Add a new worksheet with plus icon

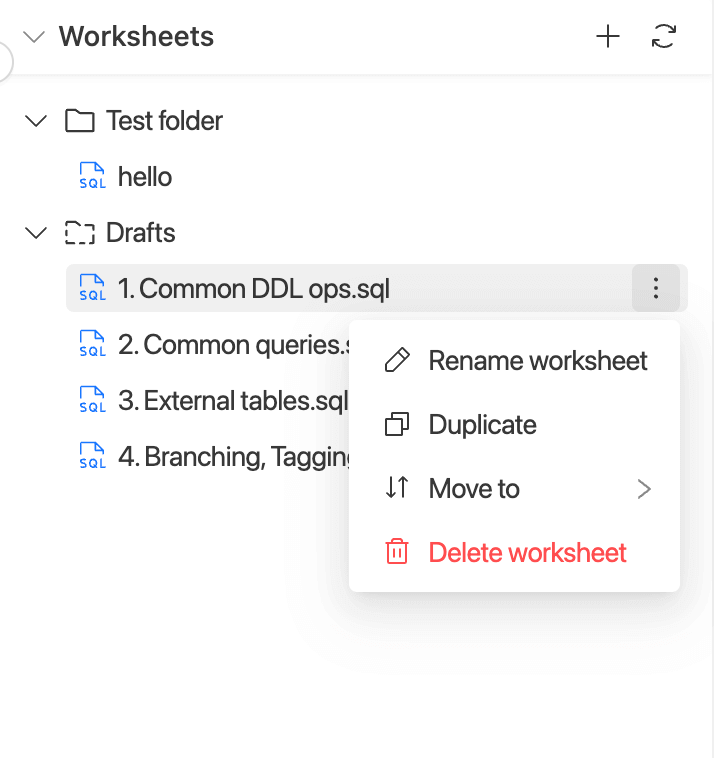(x=608, y=37)
